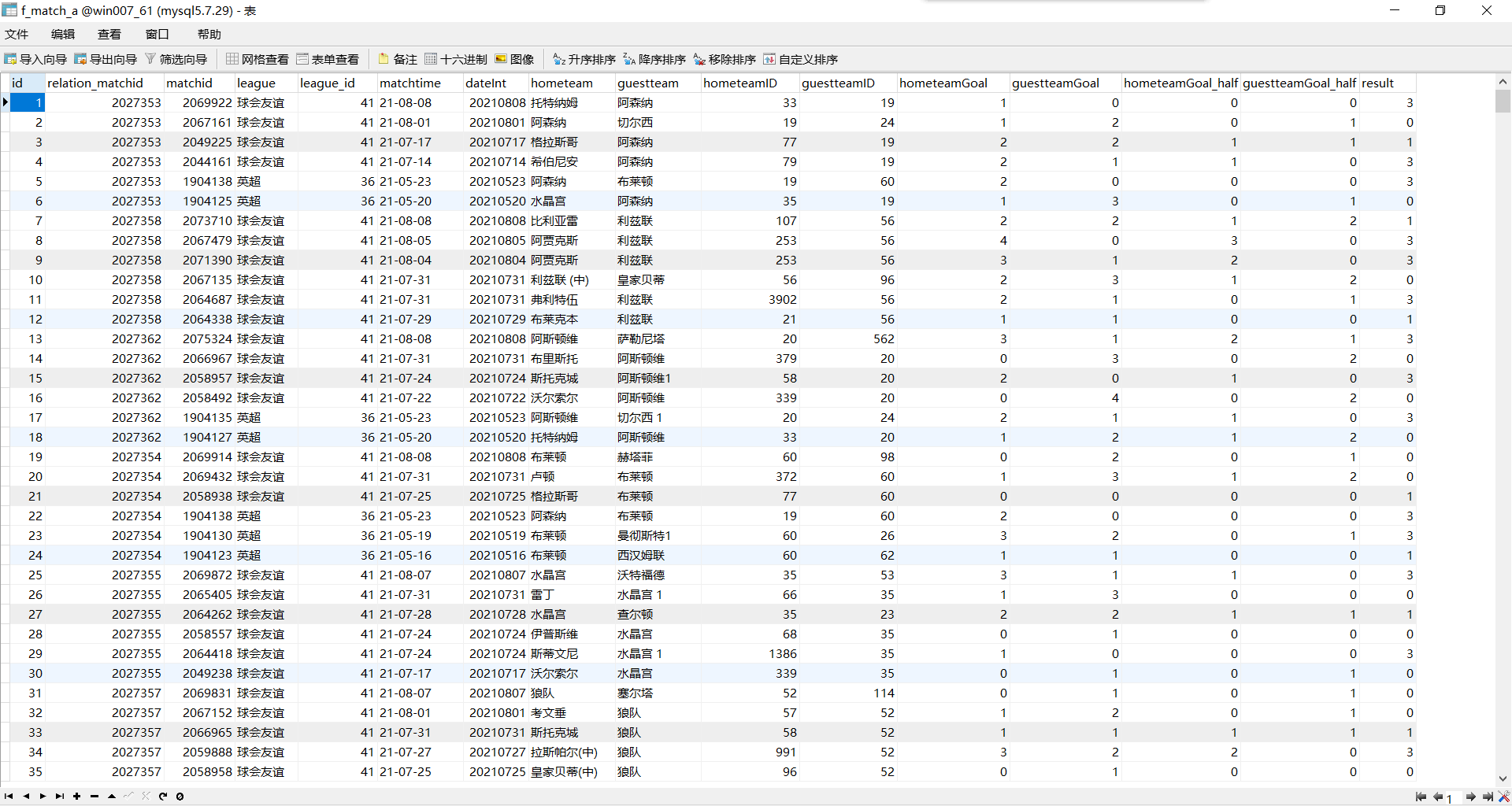Select guestteam cell 萨勒尼塔
The width and height of the screenshot is (1512, 806).
tap(658, 338)
